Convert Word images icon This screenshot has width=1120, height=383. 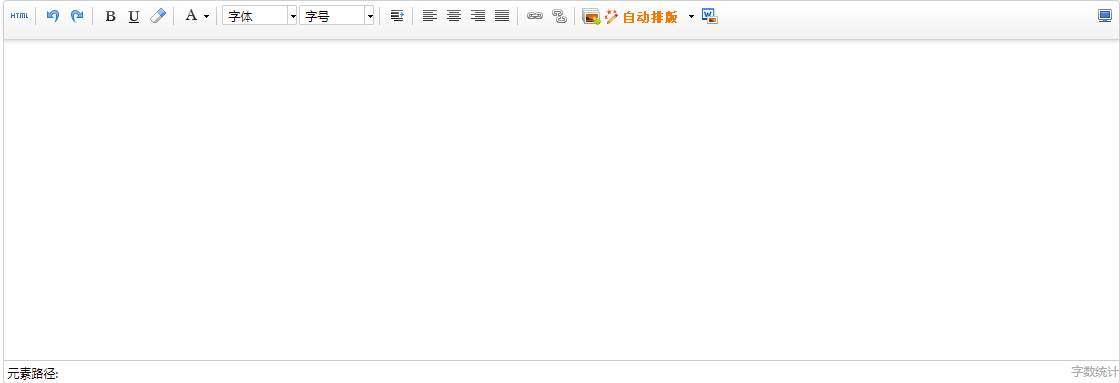tap(709, 16)
